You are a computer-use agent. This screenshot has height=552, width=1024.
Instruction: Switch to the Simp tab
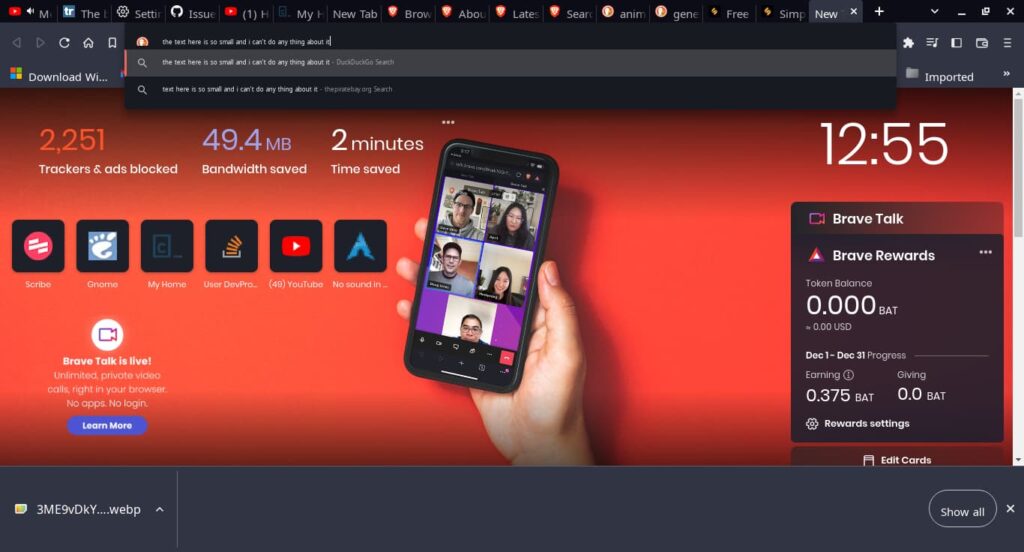point(783,12)
